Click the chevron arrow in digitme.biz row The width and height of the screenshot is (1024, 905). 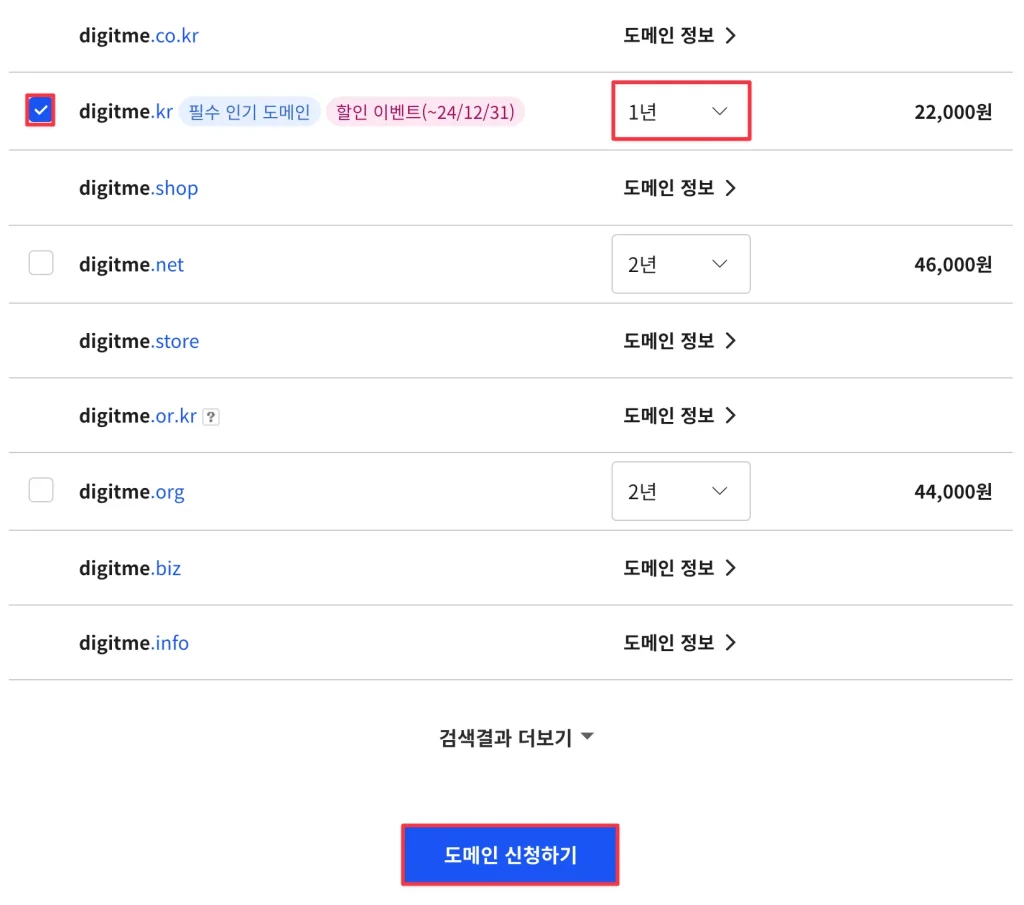(730, 568)
